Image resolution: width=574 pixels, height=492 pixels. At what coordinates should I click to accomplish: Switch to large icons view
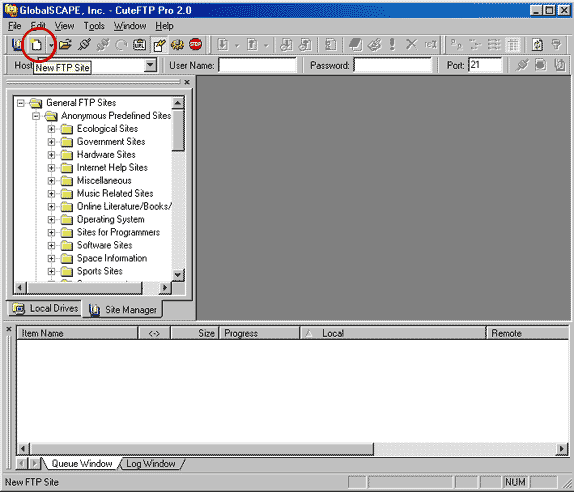point(456,45)
